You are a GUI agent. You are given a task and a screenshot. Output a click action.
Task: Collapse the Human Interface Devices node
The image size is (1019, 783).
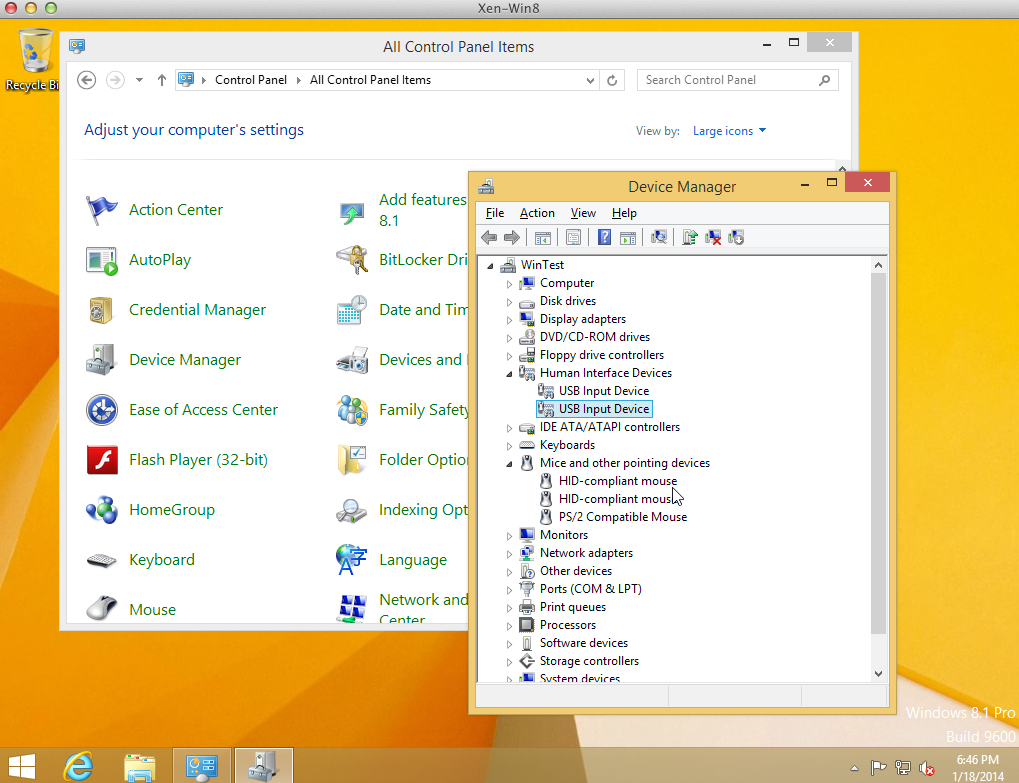509,373
